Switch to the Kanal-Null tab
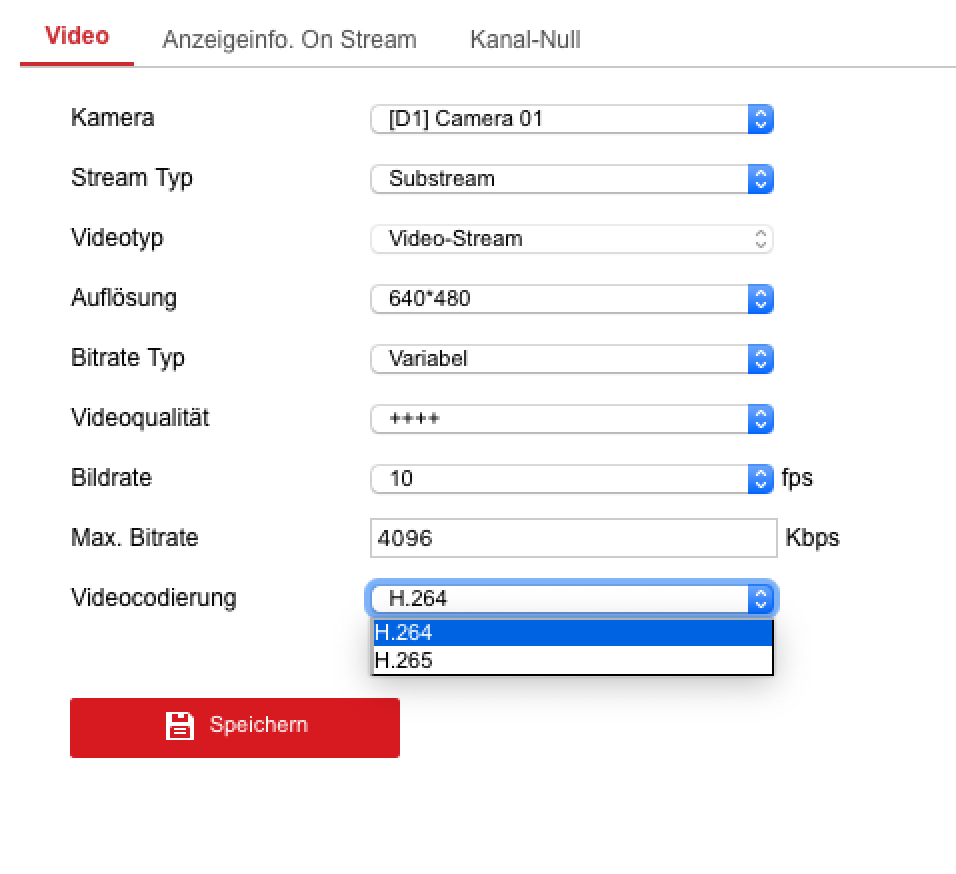 pyautogui.click(x=524, y=39)
